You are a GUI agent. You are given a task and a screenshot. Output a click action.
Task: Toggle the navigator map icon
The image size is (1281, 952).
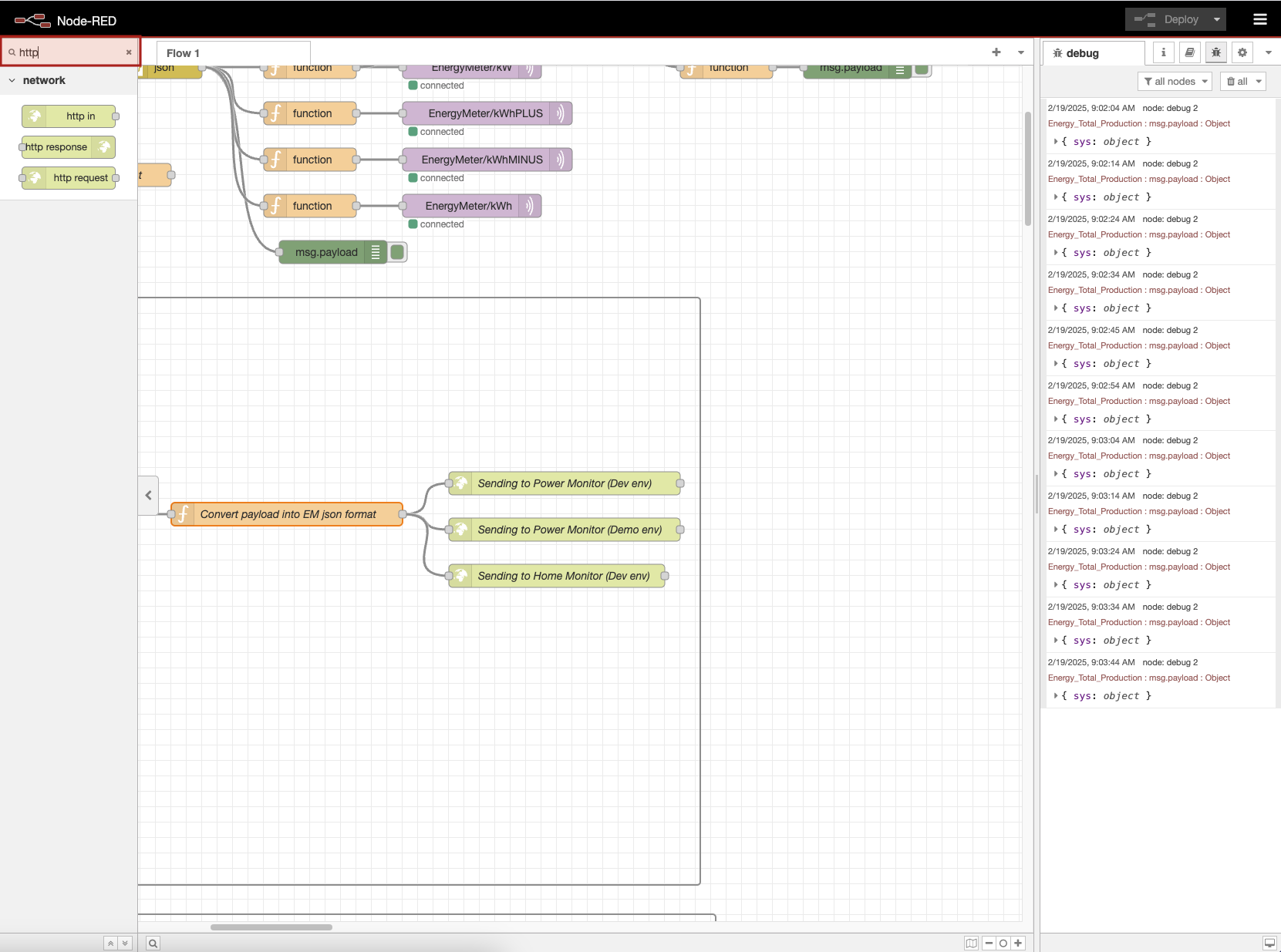pos(972,944)
